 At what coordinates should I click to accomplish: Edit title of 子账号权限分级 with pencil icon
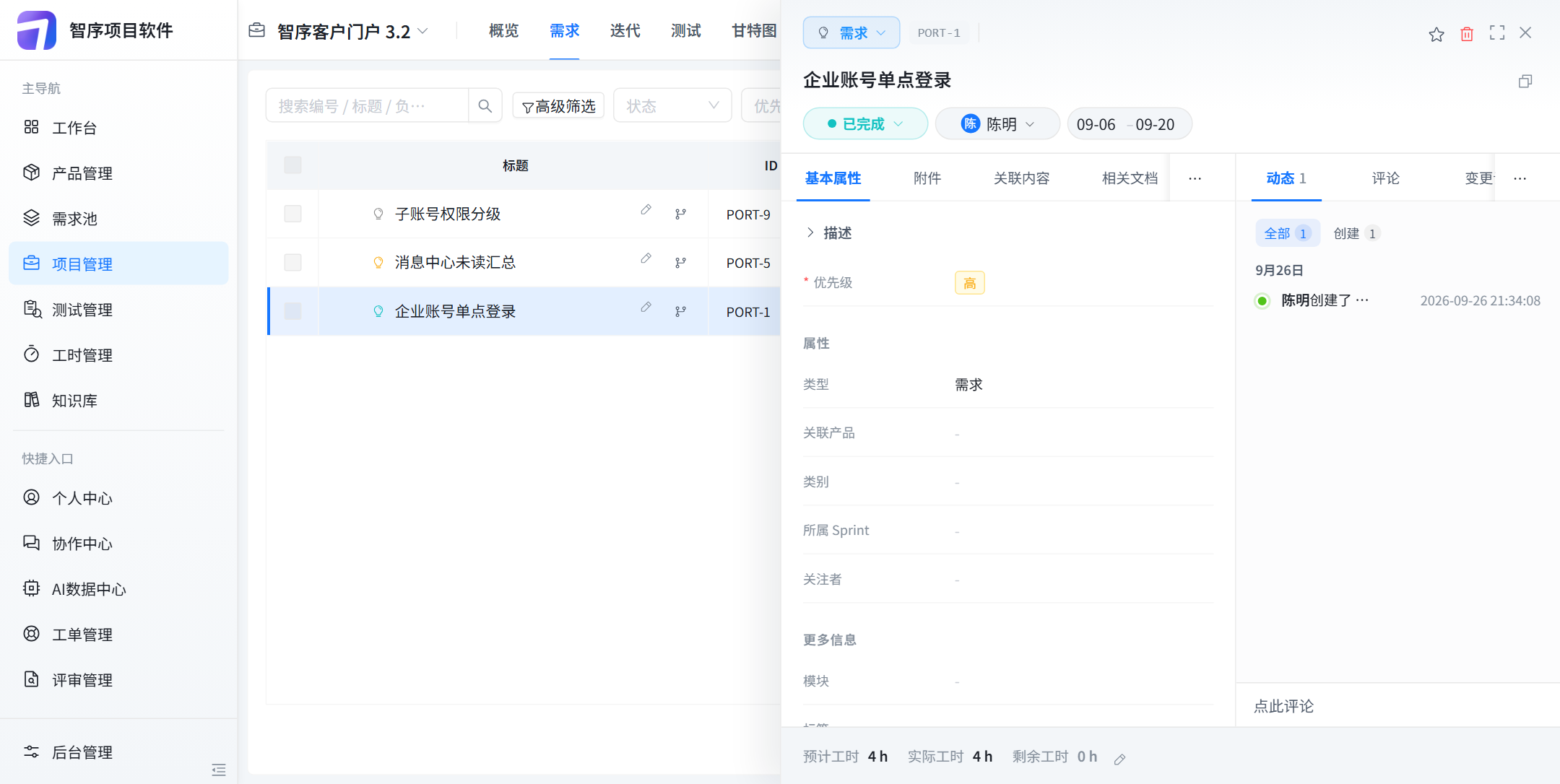[646, 209]
